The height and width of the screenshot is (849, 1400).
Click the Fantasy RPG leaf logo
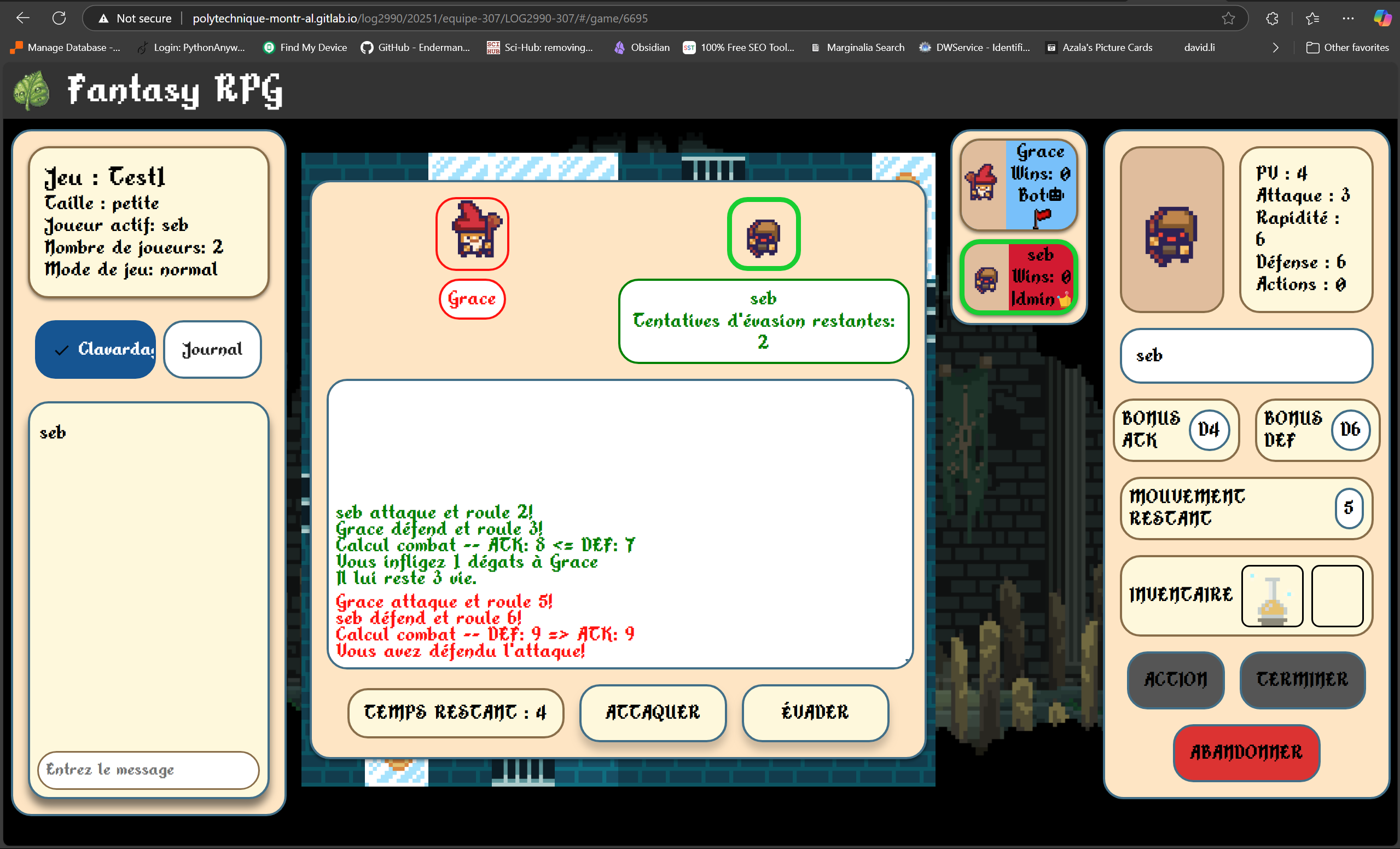pyautogui.click(x=31, y=90)
